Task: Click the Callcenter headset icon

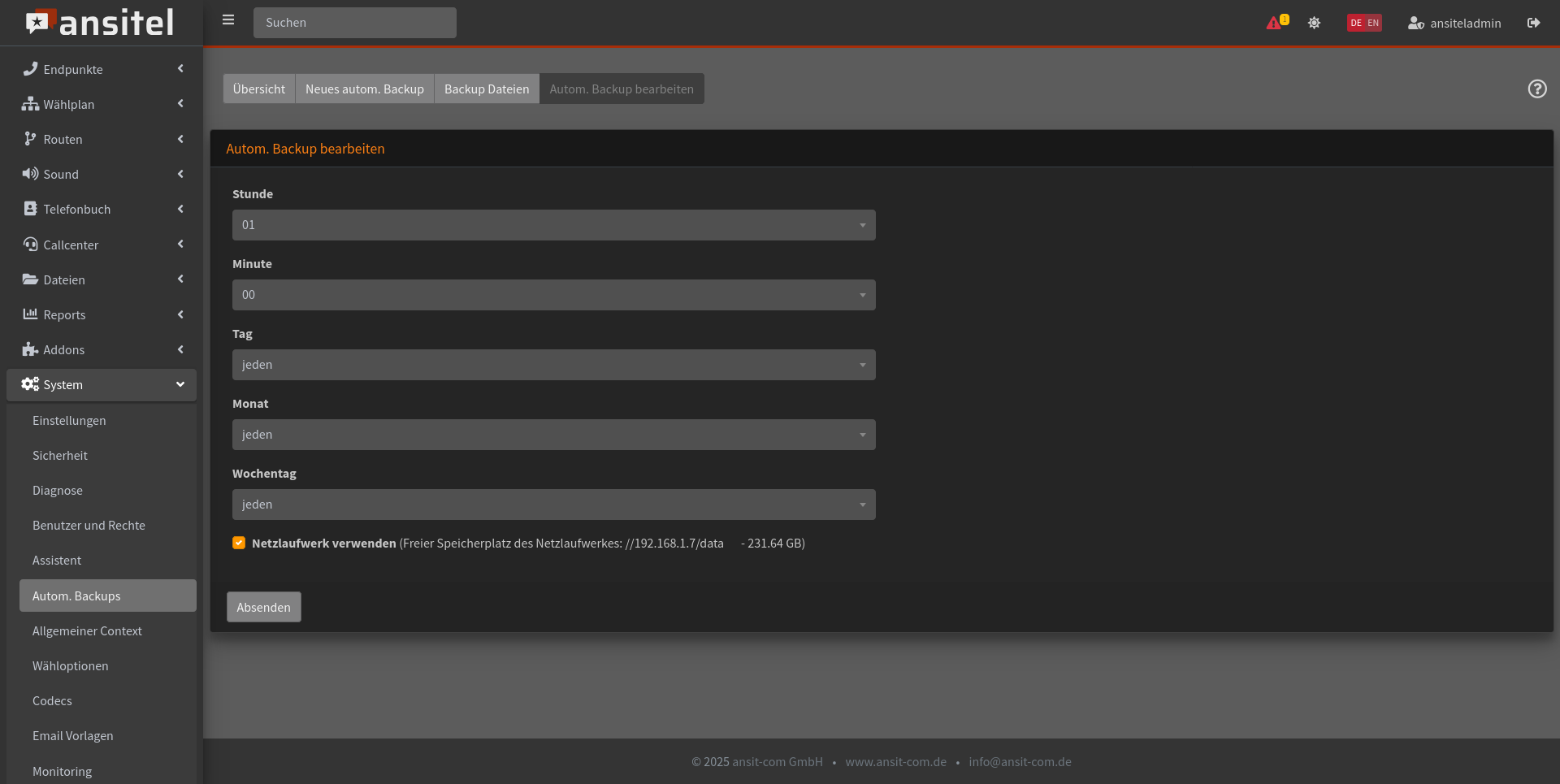Action: 30,245
